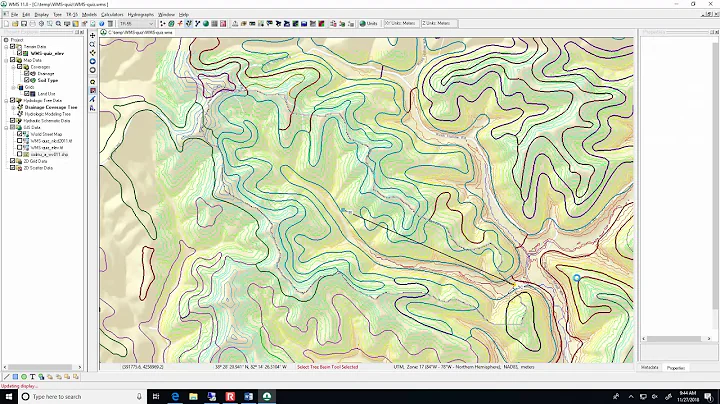Screen dimensions: 720x404
Task: Click the Print toolbar icon
Action: (33, 23)
